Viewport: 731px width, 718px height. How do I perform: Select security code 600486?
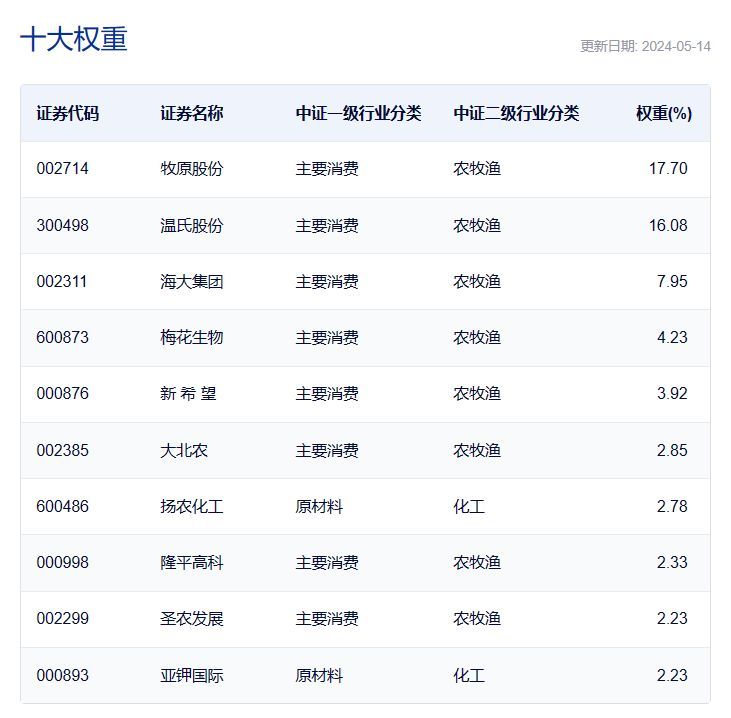(62, 506)
